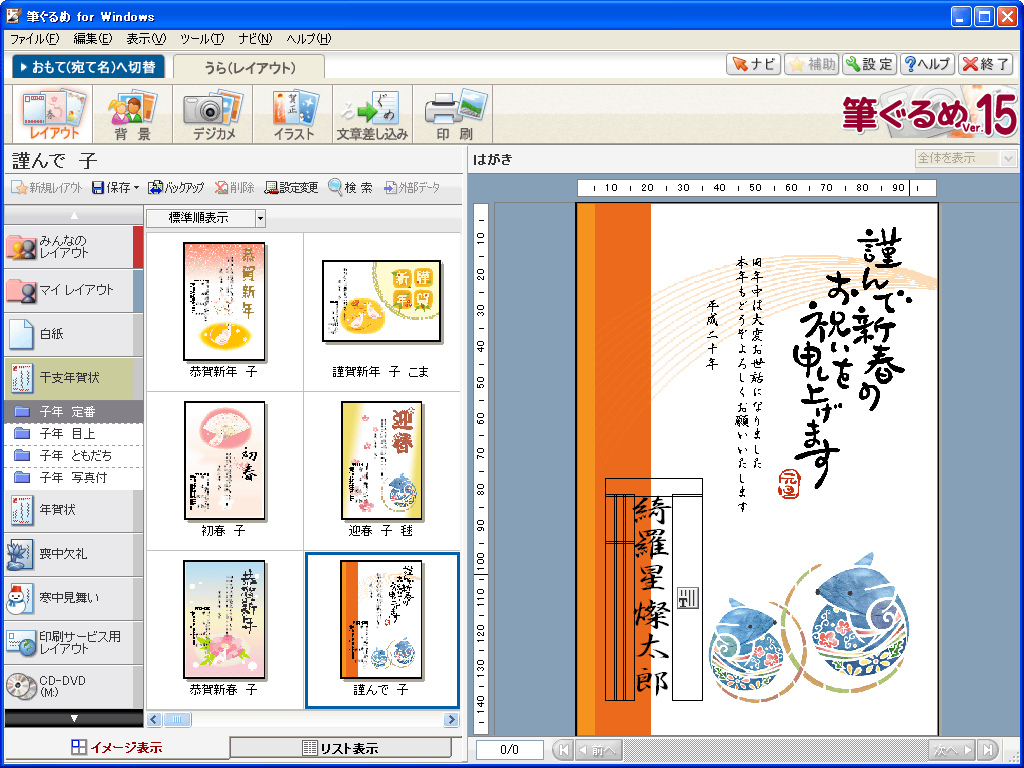The height and width of the screenshot is (768, 1024).
Task: Click the 0/0 page counter field
Action: (x=509, y=750)
